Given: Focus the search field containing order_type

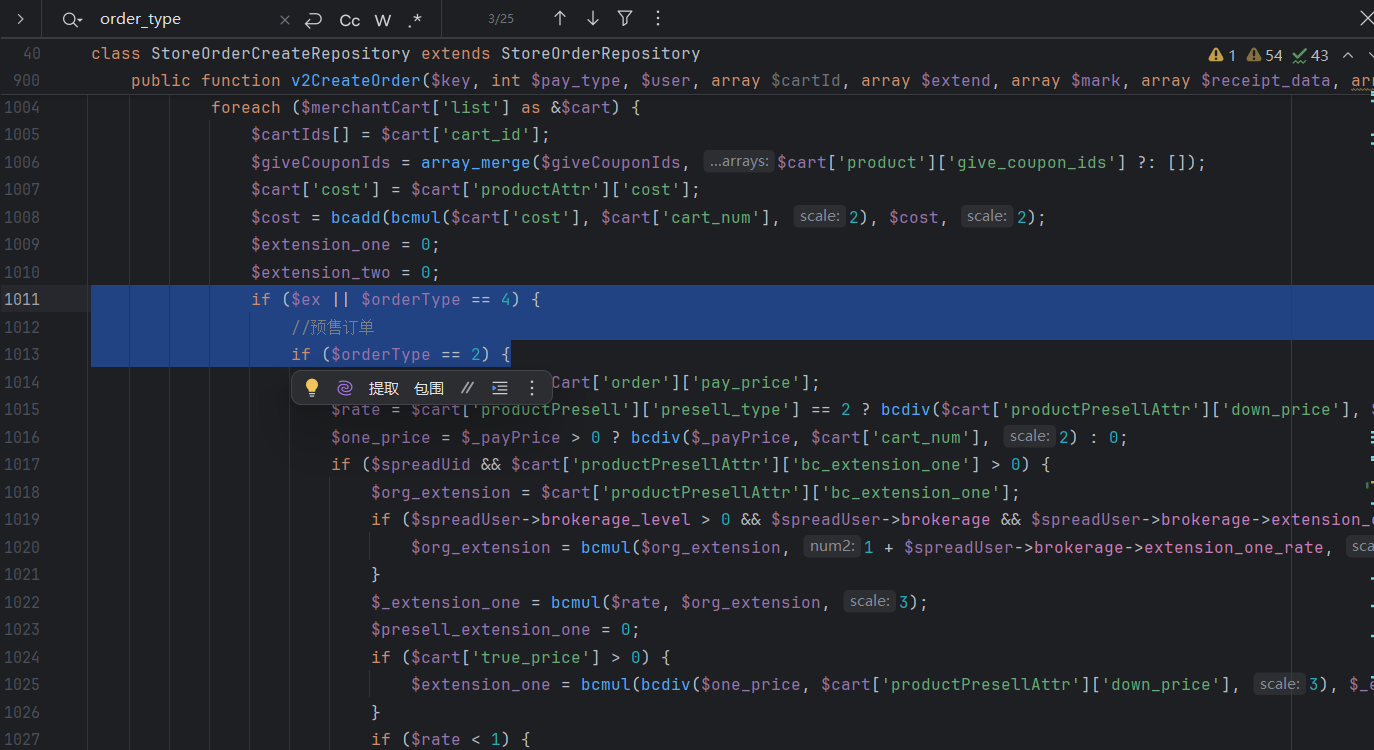Looking at the screenshot, I should [185, 19].
